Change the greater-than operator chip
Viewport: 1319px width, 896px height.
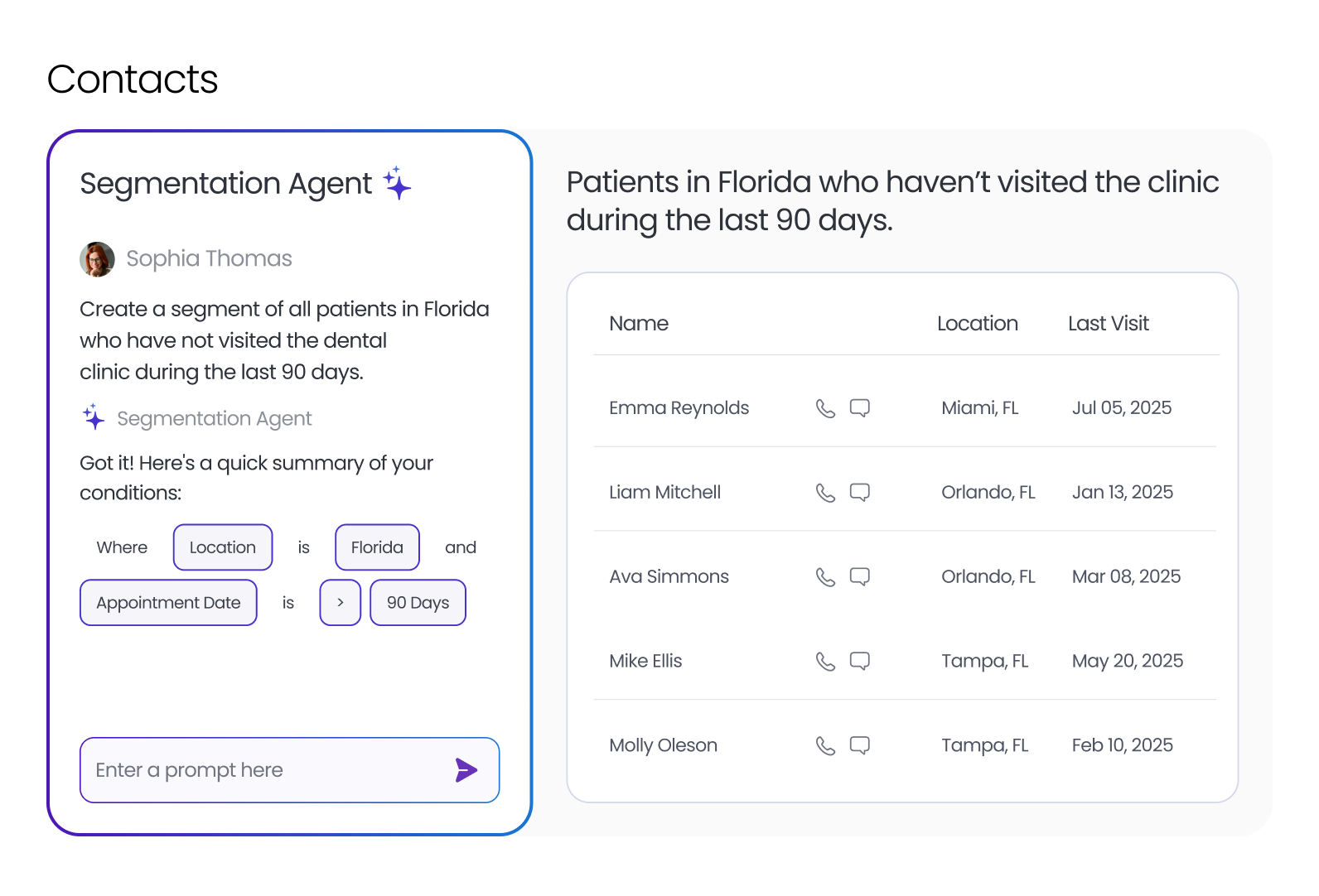pyautogui.click(x=341, y=603)
